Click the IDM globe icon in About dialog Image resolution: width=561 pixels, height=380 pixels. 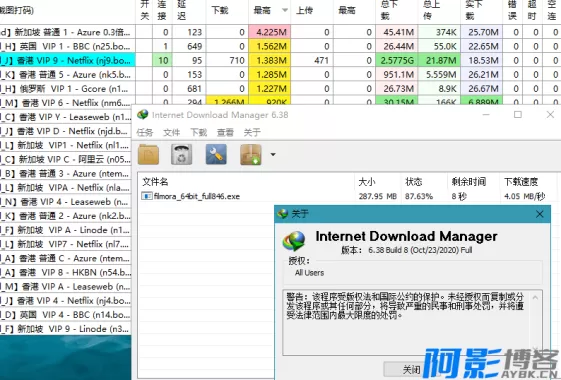click(x=294, y=241)
